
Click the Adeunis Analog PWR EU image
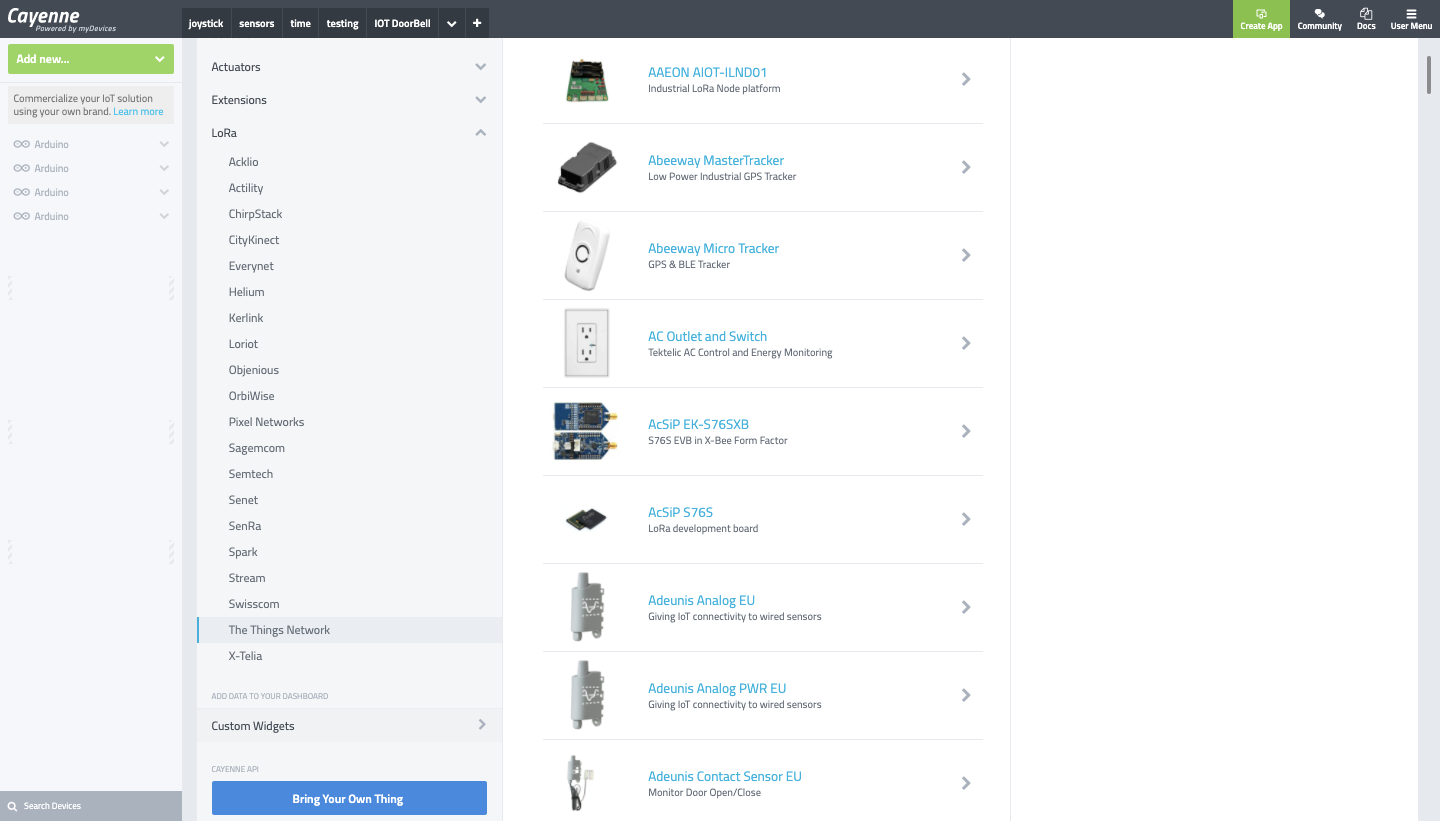pos(587,695)
